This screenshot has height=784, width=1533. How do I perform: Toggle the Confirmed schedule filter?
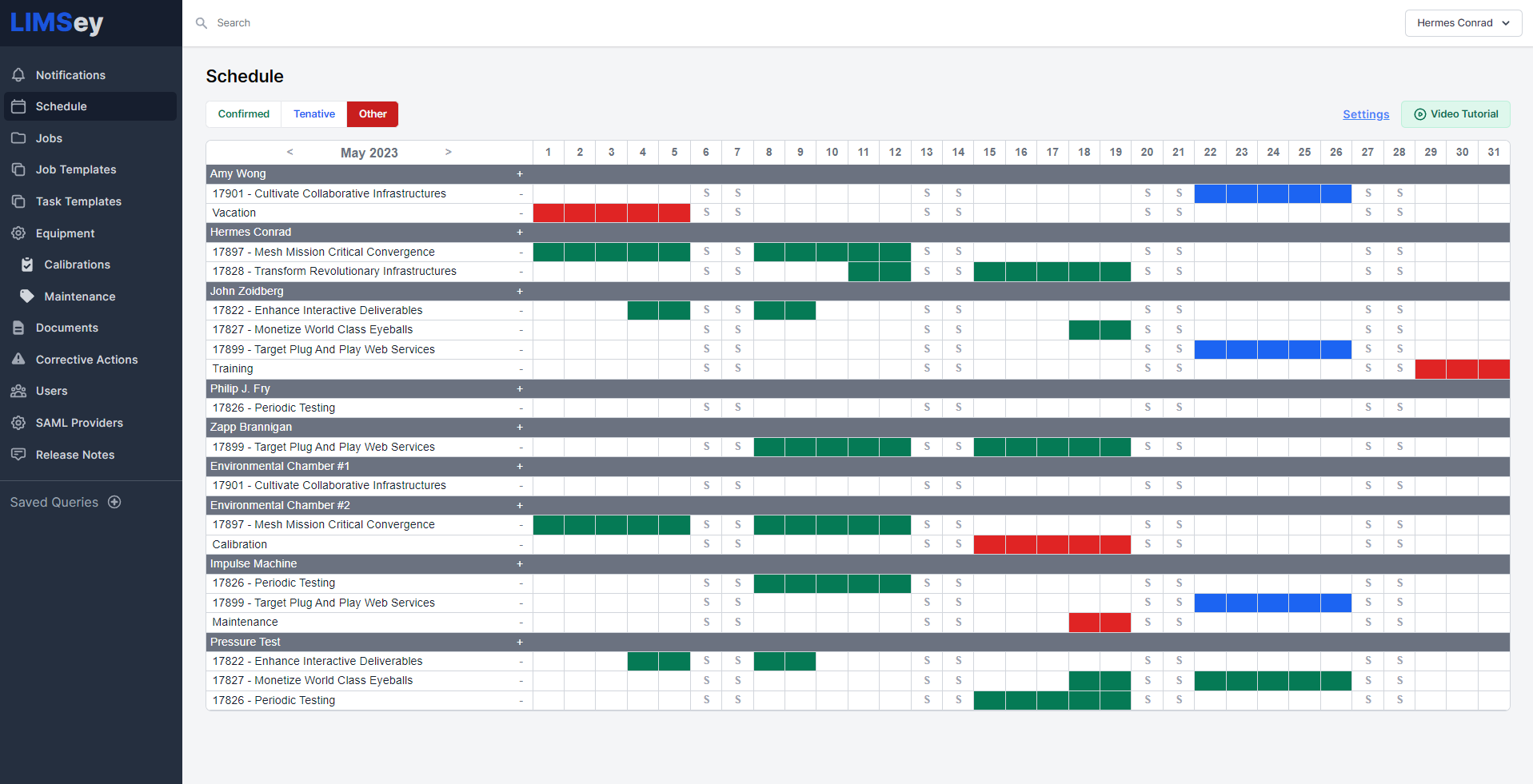point(244,114)
